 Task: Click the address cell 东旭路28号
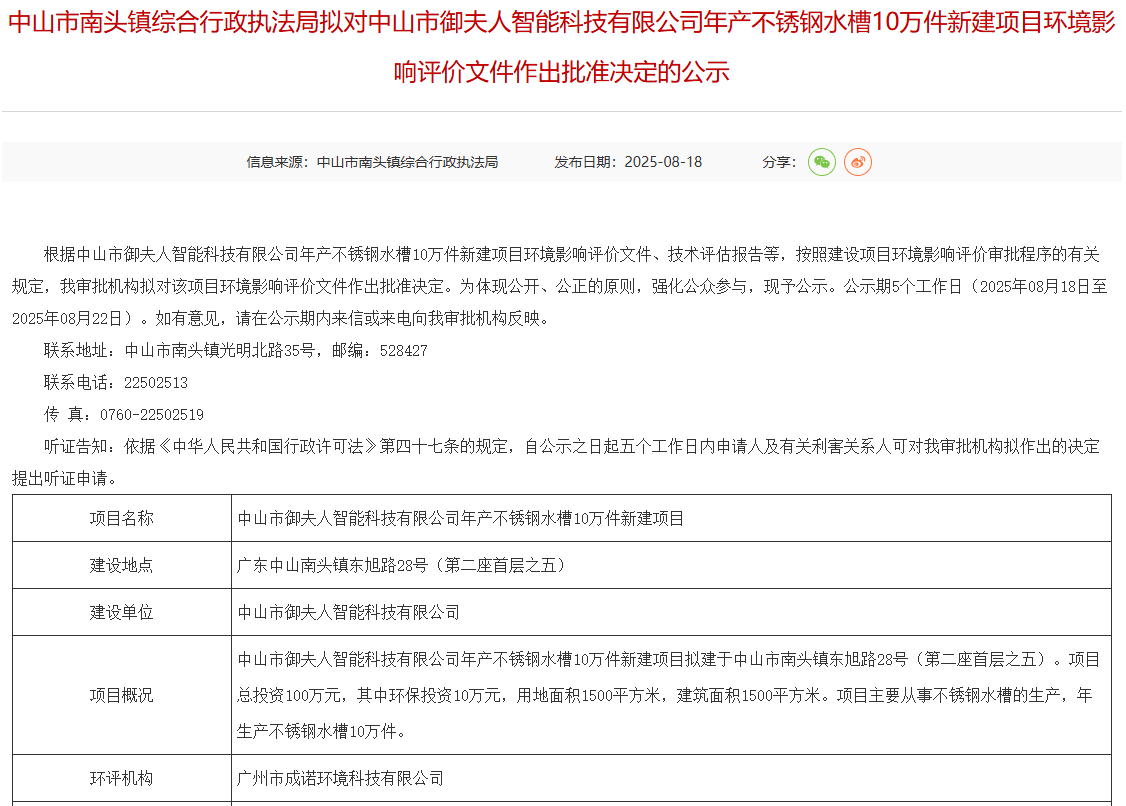(x=402, y=565)
